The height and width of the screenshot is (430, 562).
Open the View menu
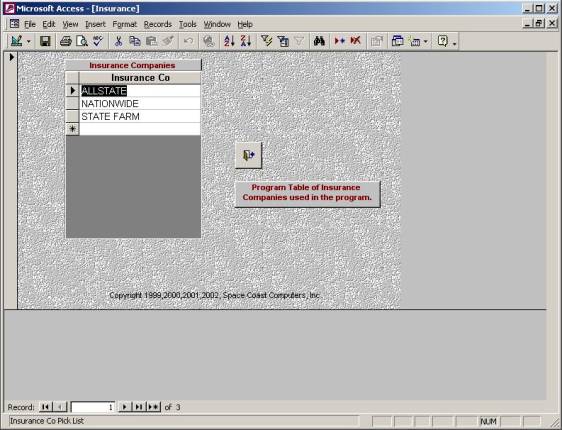point(70,24)
